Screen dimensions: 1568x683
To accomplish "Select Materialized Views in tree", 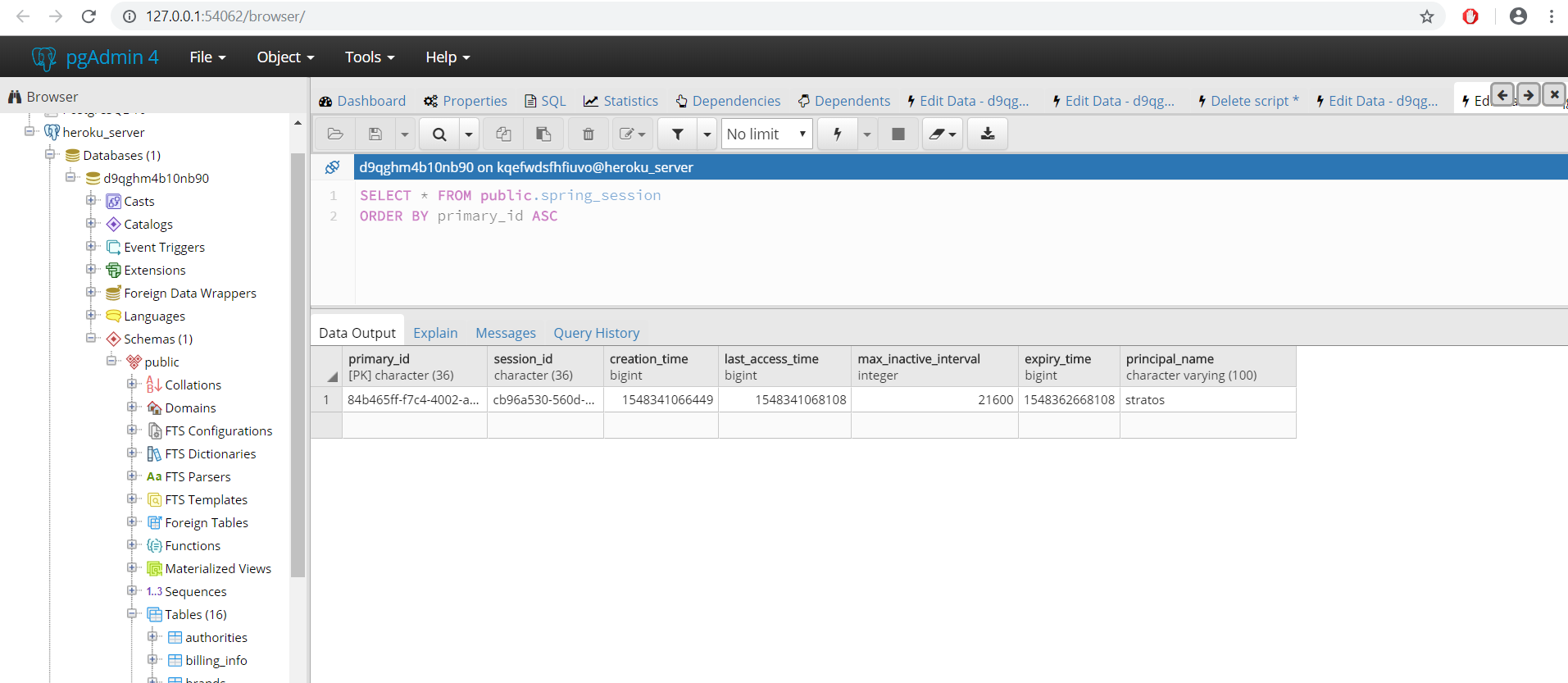I will point(218,568).
